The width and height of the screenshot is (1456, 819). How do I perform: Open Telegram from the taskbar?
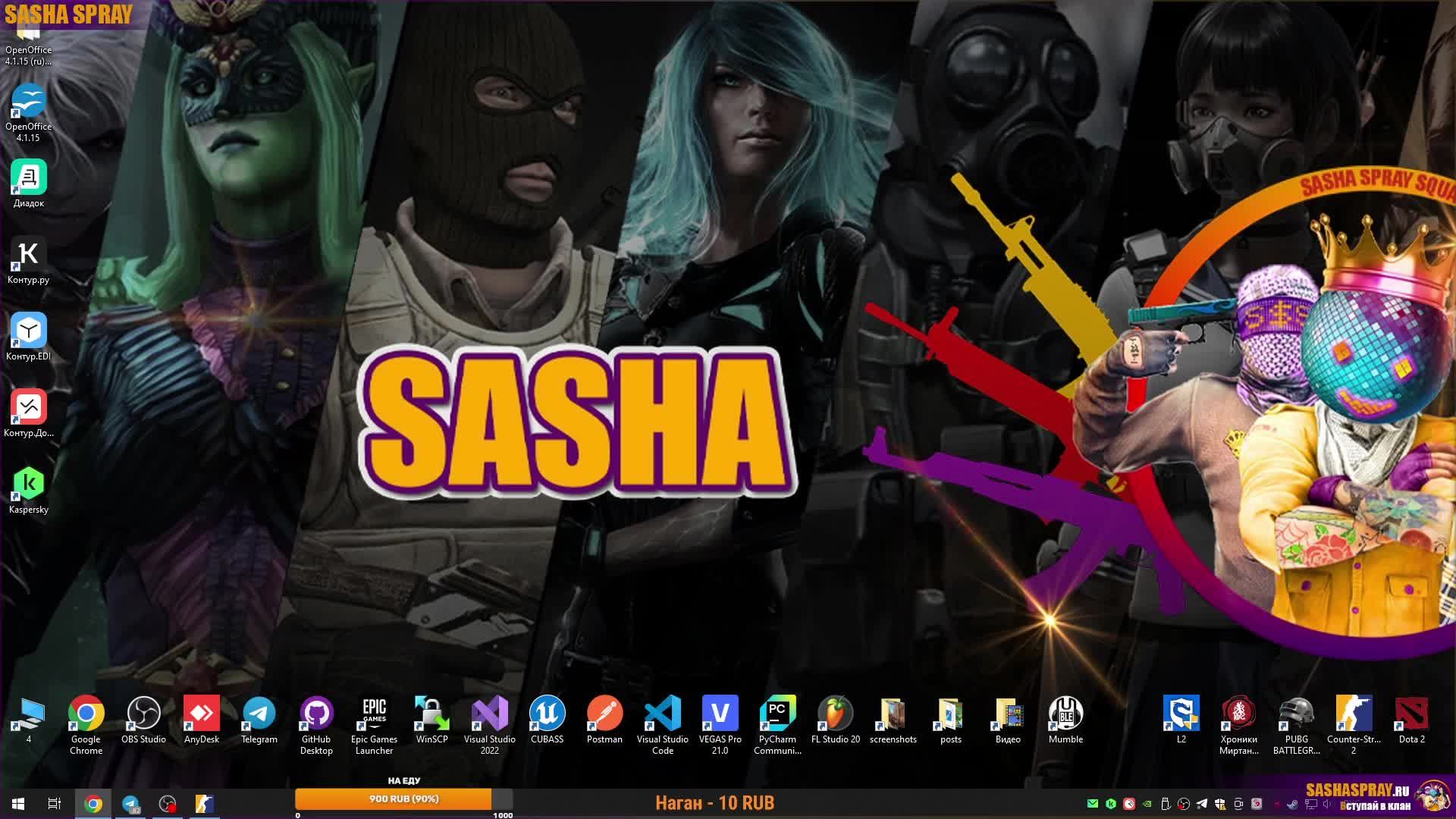(131, 804)
